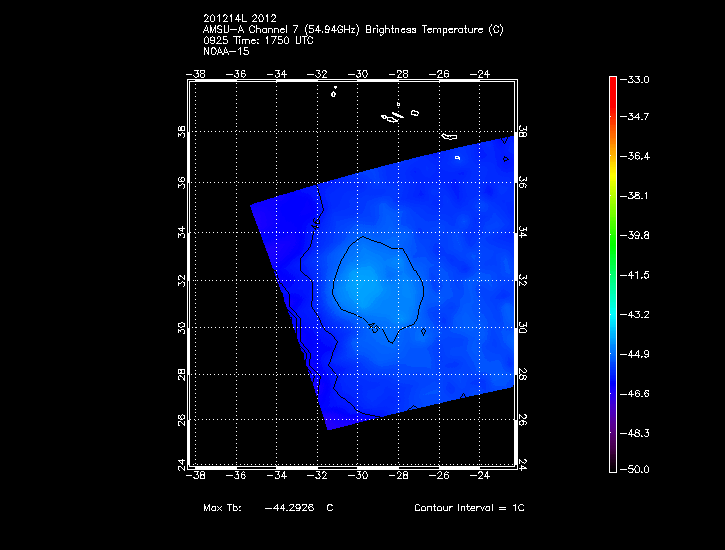Click the NOAA-15 satellite label
725x550 pixels.
click(225, 51)
